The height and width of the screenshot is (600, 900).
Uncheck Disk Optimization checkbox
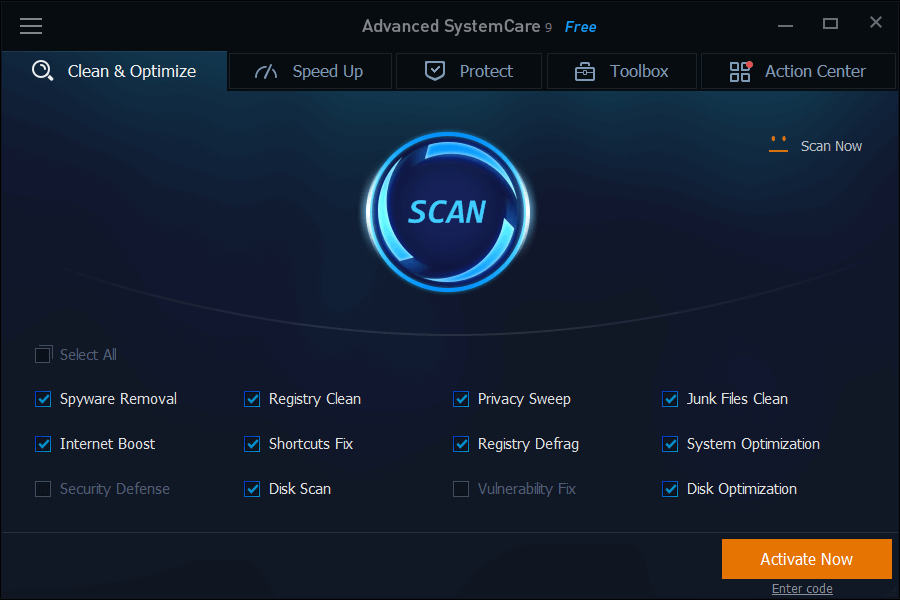[670, 489]
